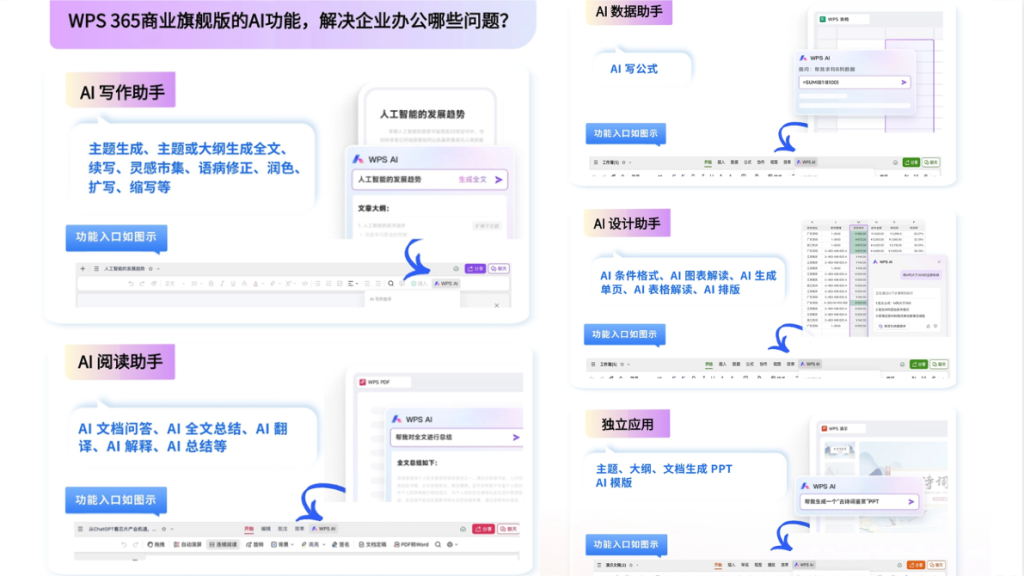Viewport: 1024px width, 576px height.
Task: Click the WPS AI tab in the presentation app
Action: [x=805, y=565]
